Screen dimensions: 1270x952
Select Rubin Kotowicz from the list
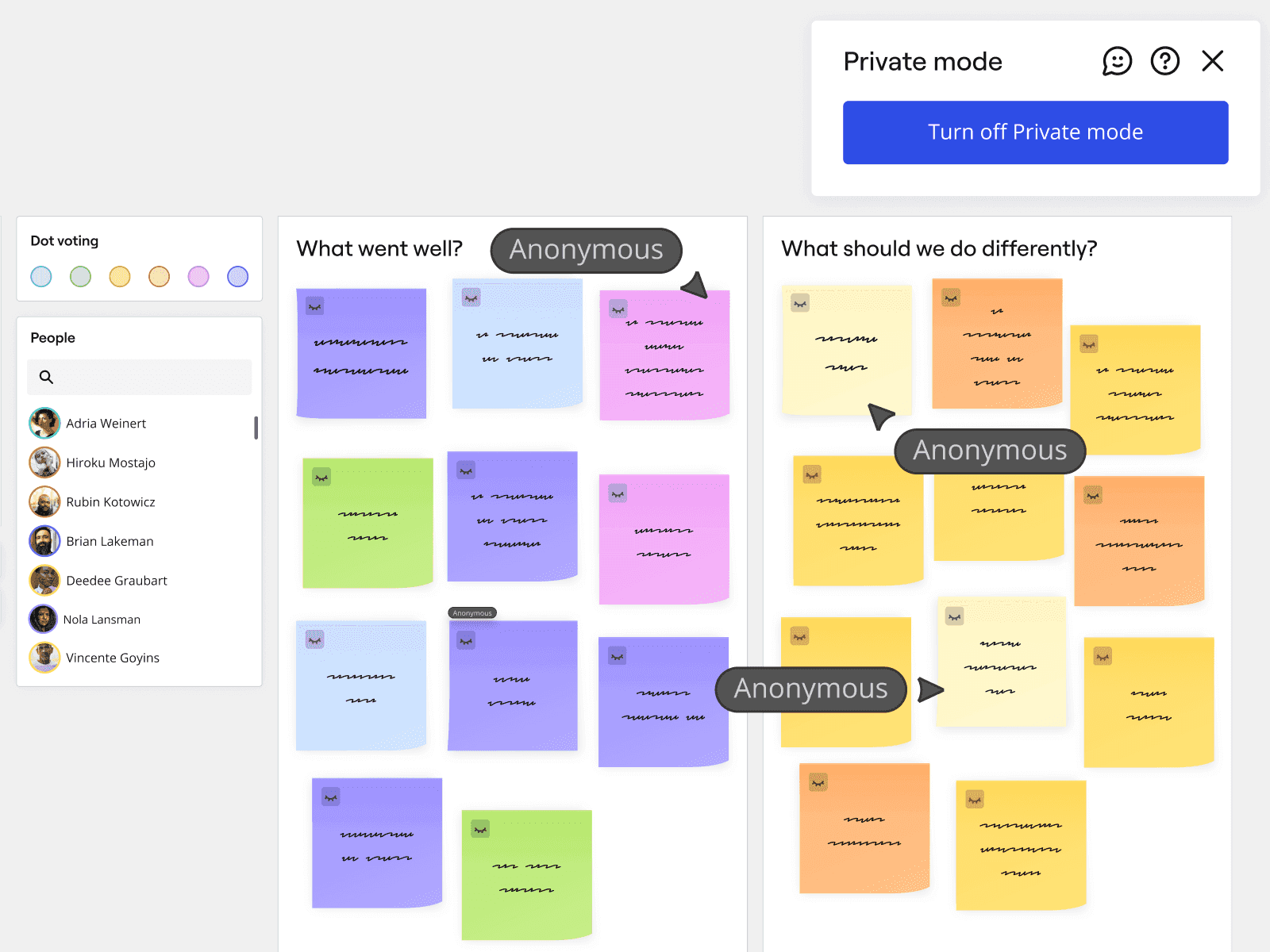click(x=110, y=502)
